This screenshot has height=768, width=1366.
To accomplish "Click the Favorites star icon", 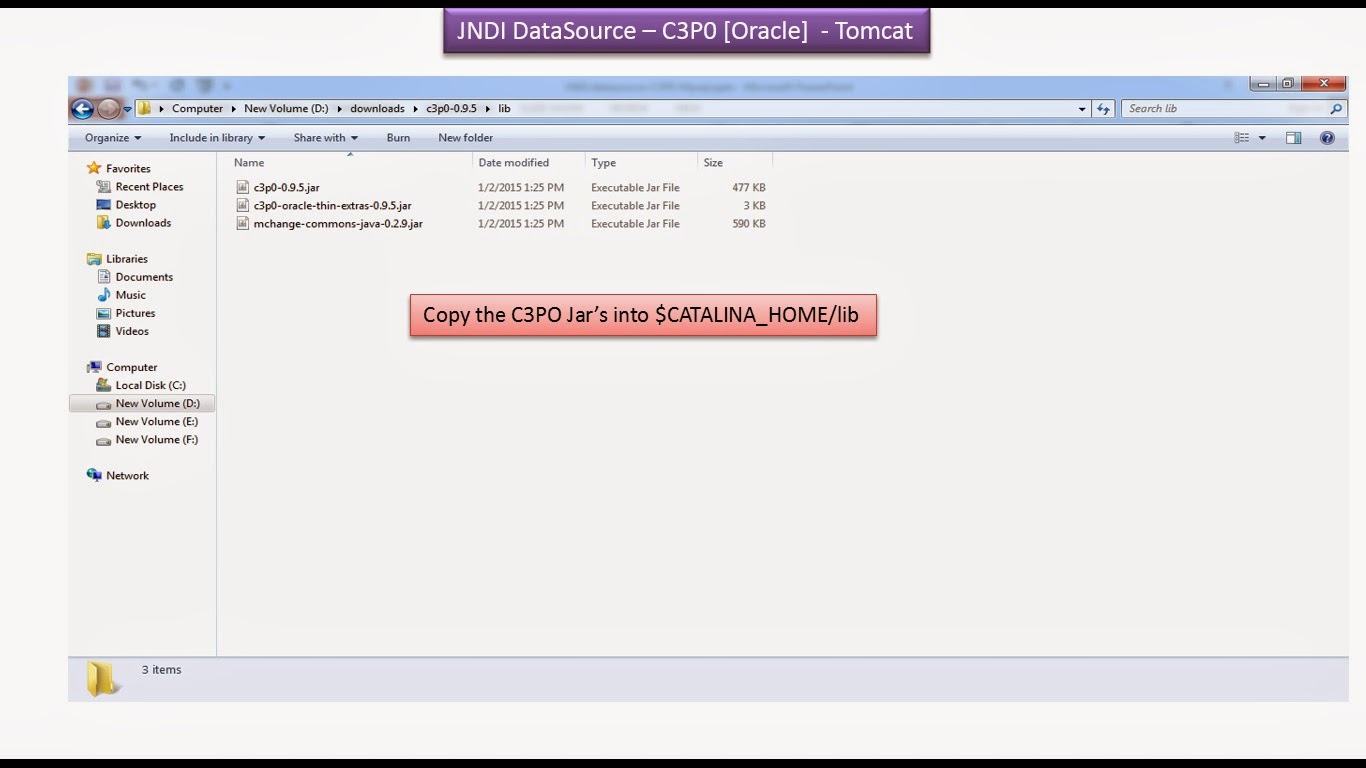I will tap(94, 168).
